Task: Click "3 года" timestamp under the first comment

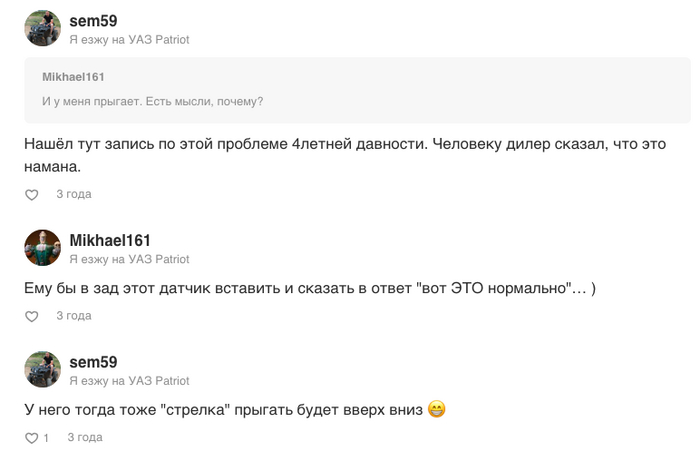Action: click(73, 194)
